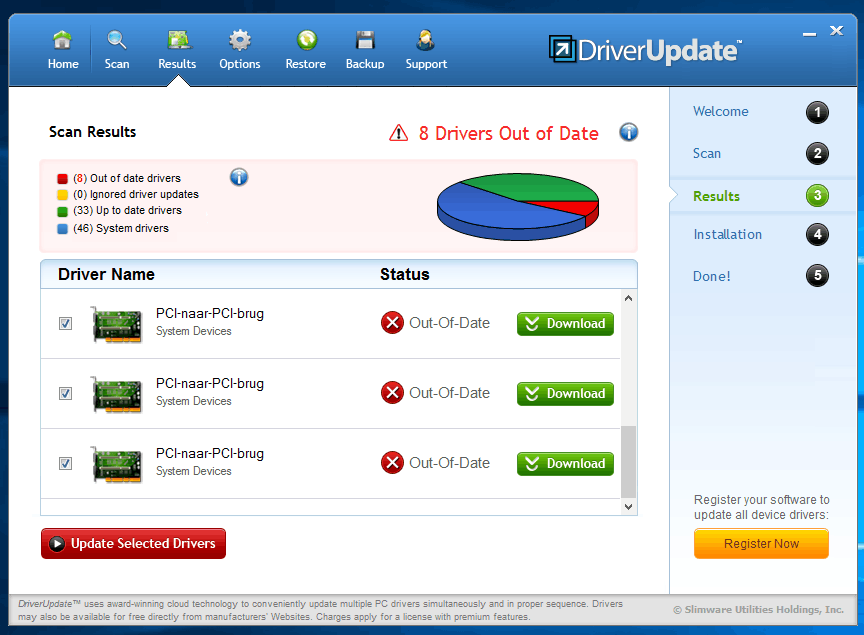Minimize the DriverUpdate window
The height and width of the screenshot is (635, 864).
[x=809, y=34]
